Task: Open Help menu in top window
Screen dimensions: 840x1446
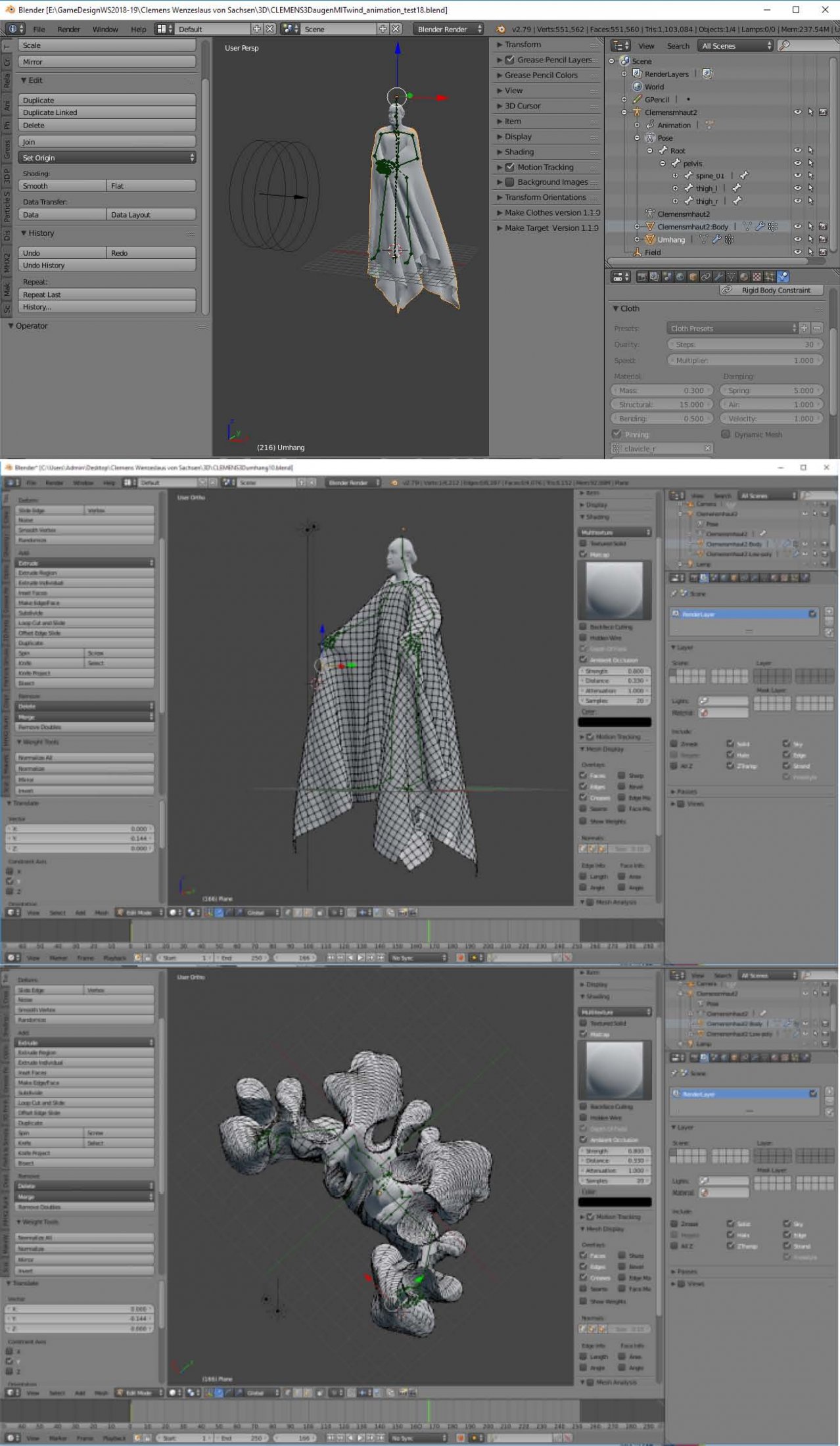Action: [x=138, y=29]
